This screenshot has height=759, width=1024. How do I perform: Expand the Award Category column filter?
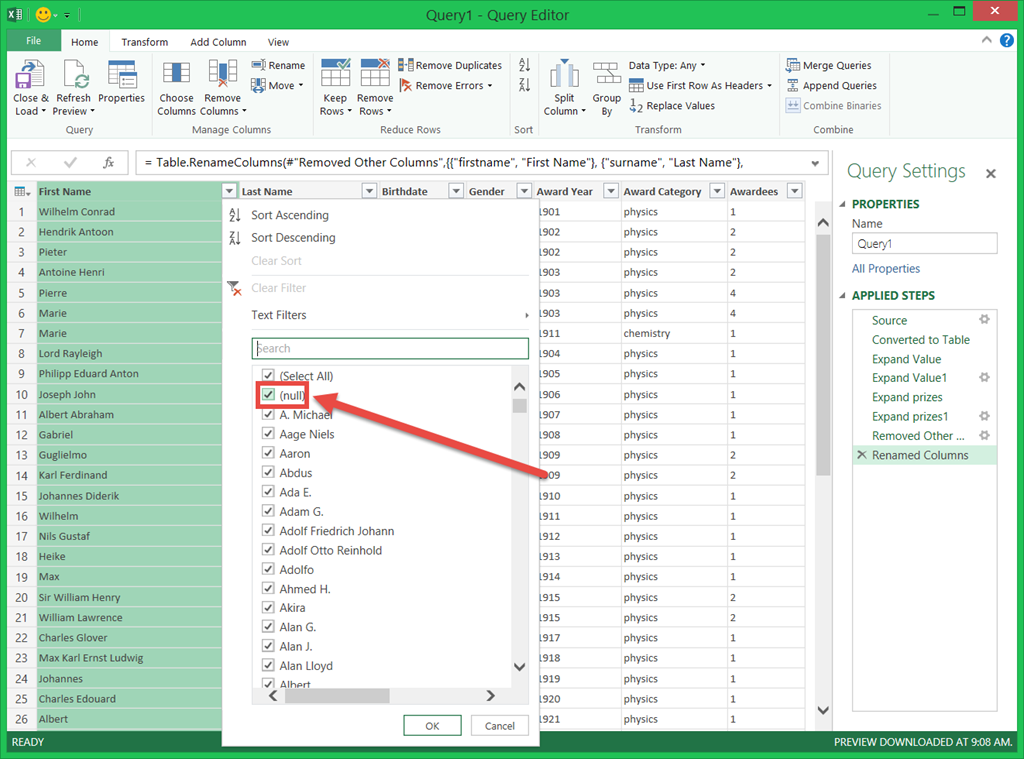click(x=717, y=191)
